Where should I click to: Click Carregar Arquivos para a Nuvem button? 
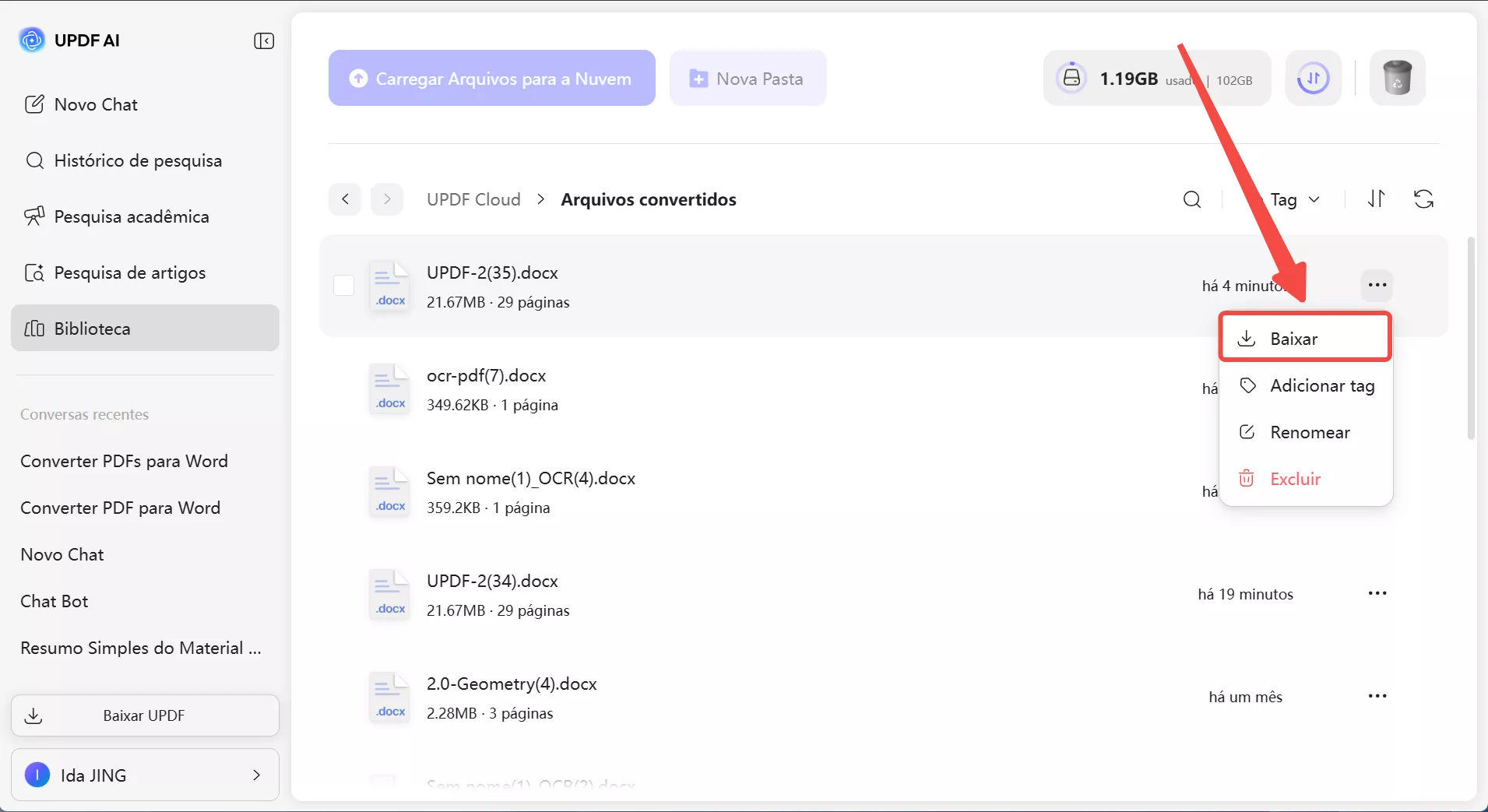click(x=491, y=78)
